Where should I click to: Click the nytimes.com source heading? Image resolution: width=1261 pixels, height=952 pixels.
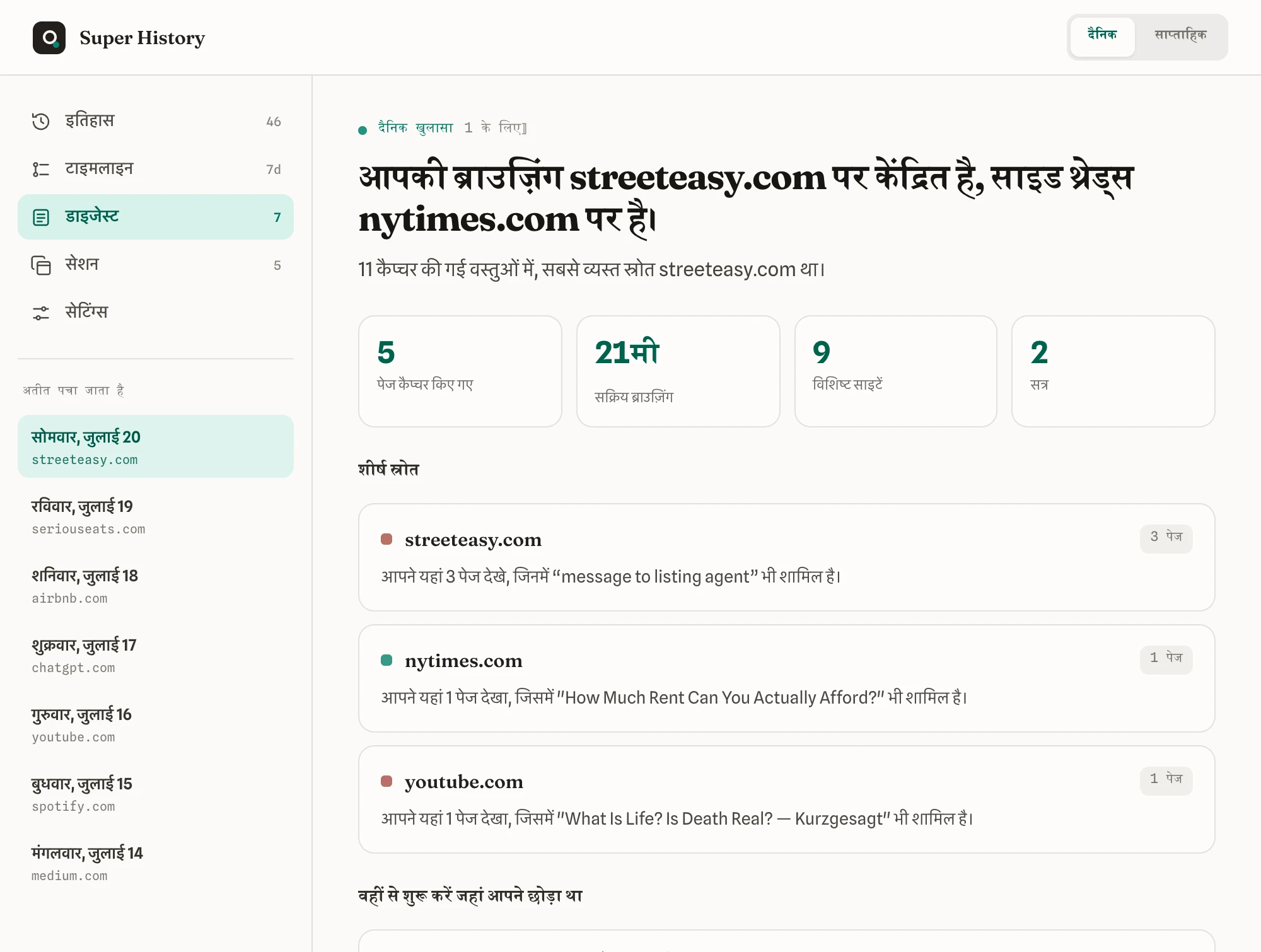[463, 661]
